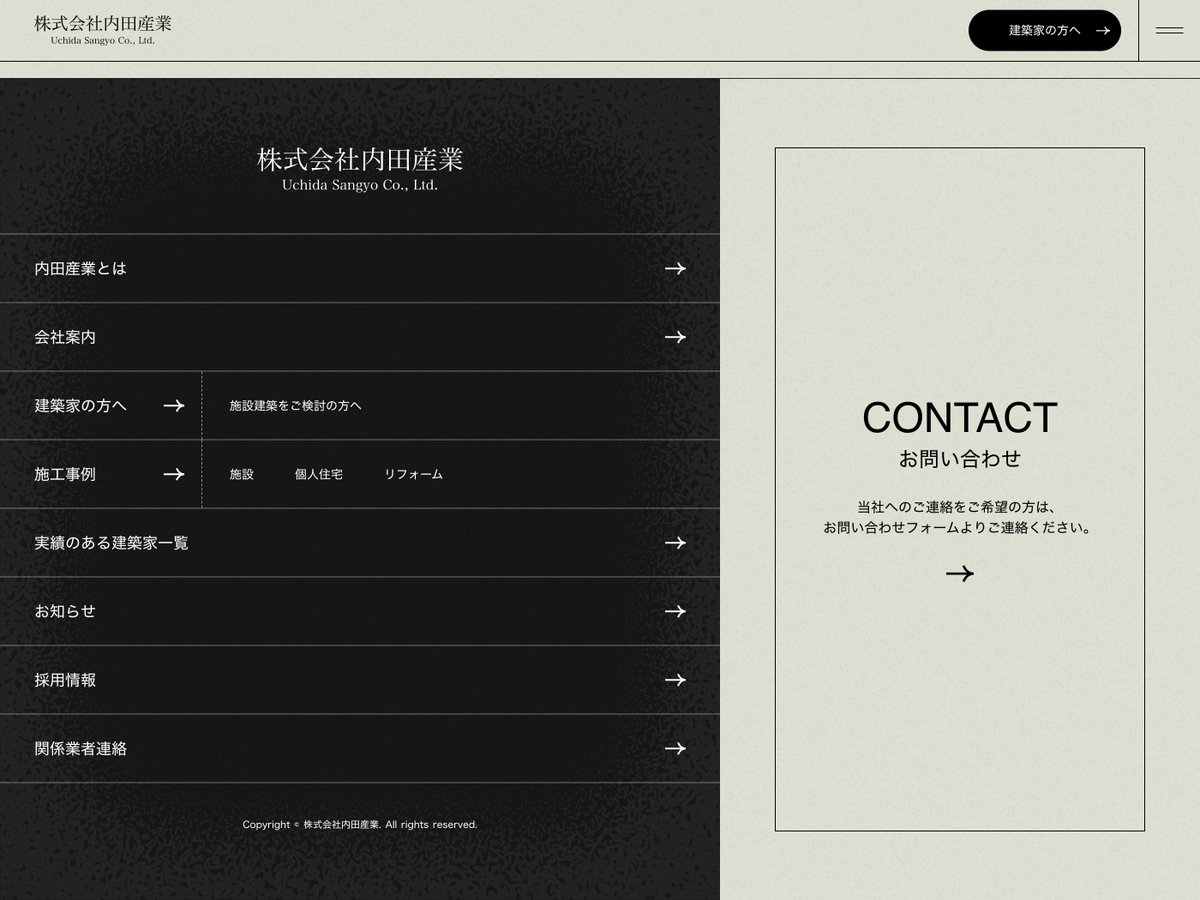Click the arrow icon beside 会社案内
The image size is (1200, 900).
[x=676, y=337]
